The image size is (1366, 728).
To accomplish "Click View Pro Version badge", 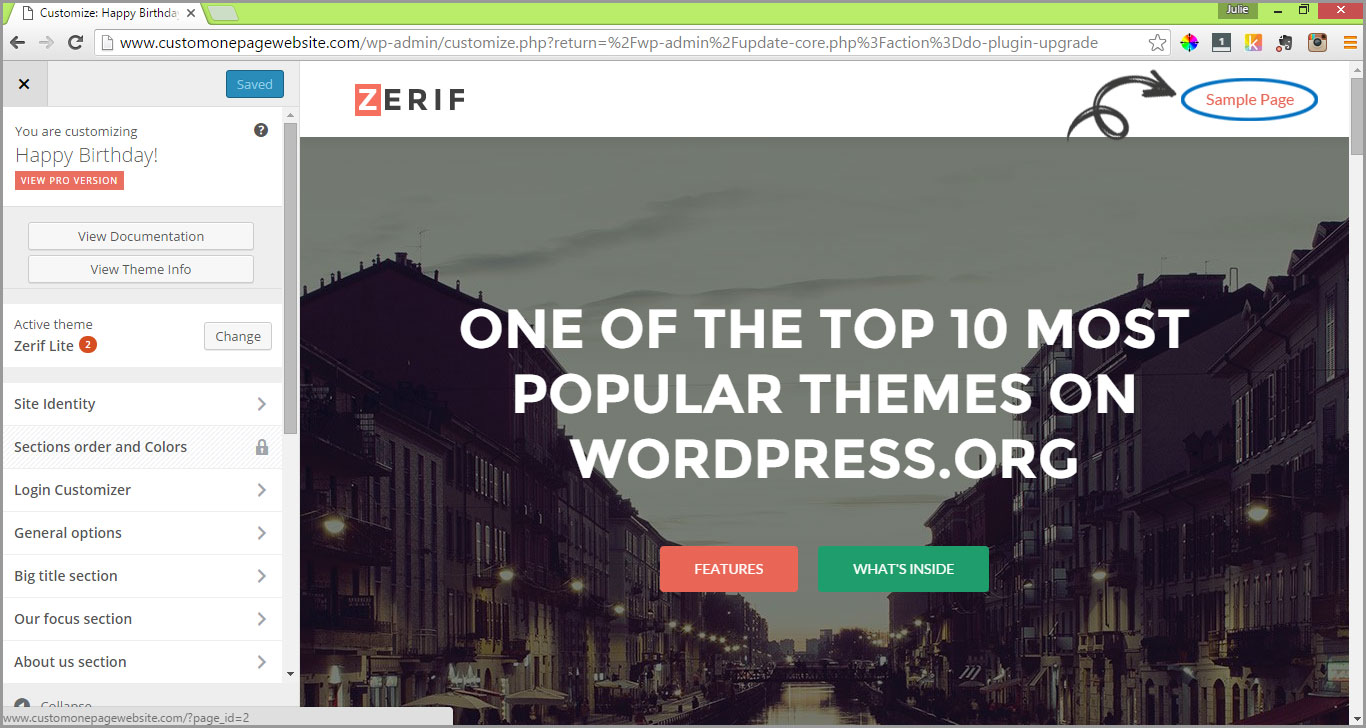I will (x=69, y=180).
